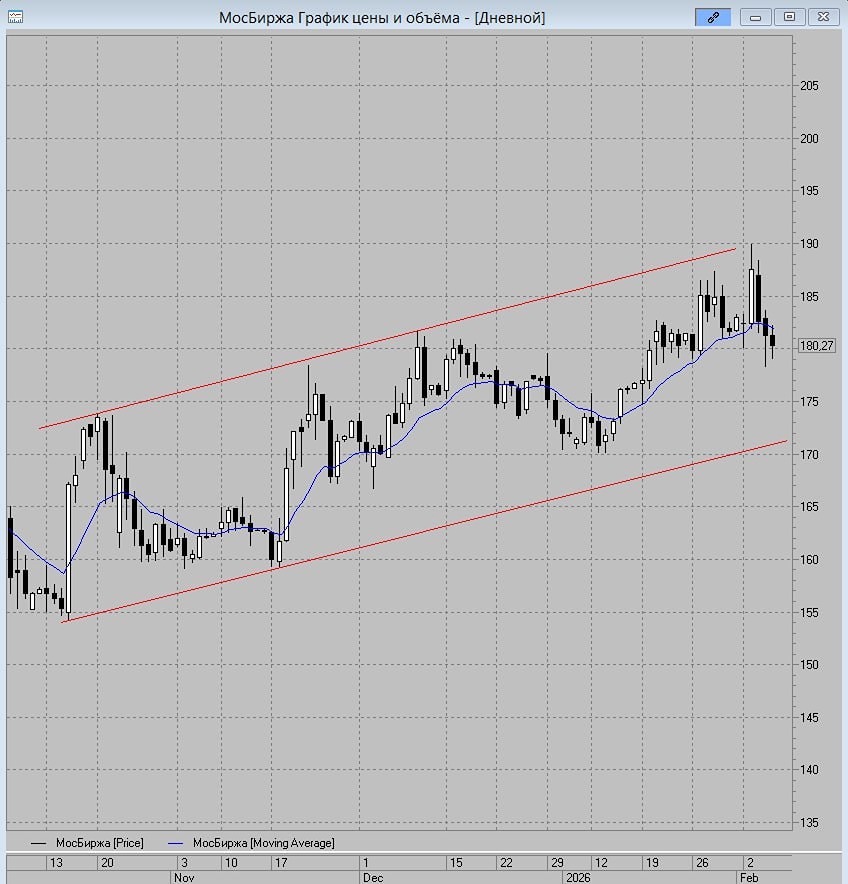Screen dimensions: 848x884
Task: Click the 170 price axis label
Action: coord(809,454)
